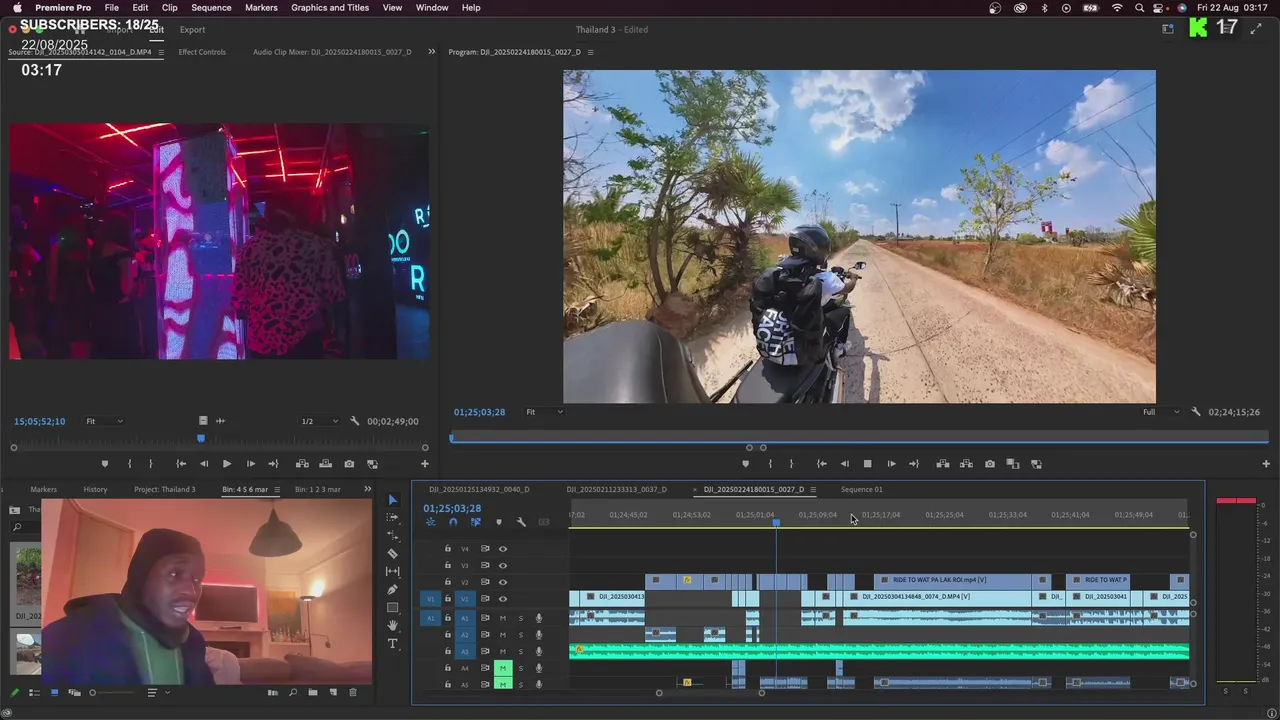Expand project panel tabs overflow chevron

click(367, 489)
